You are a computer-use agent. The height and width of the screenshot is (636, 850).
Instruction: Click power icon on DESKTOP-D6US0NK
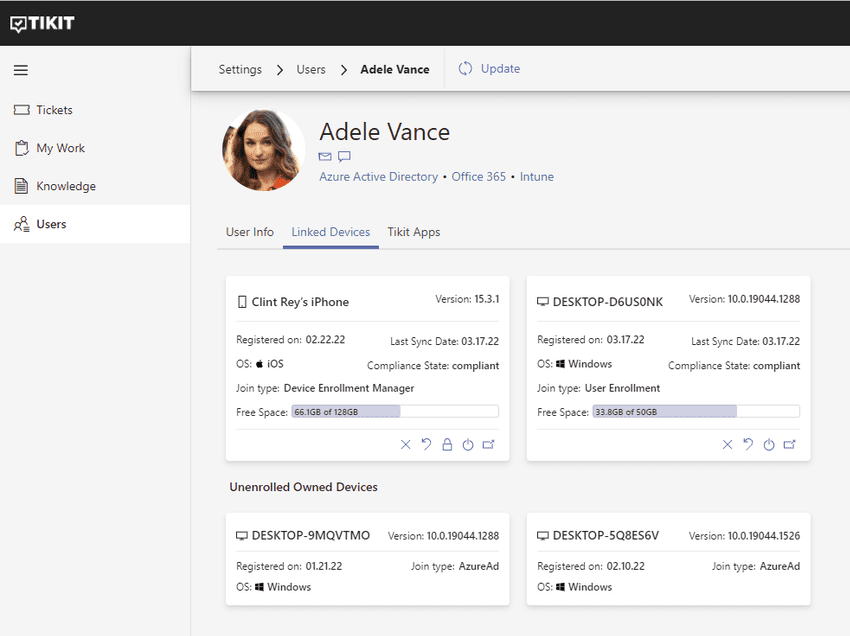[x=769, y=445]
